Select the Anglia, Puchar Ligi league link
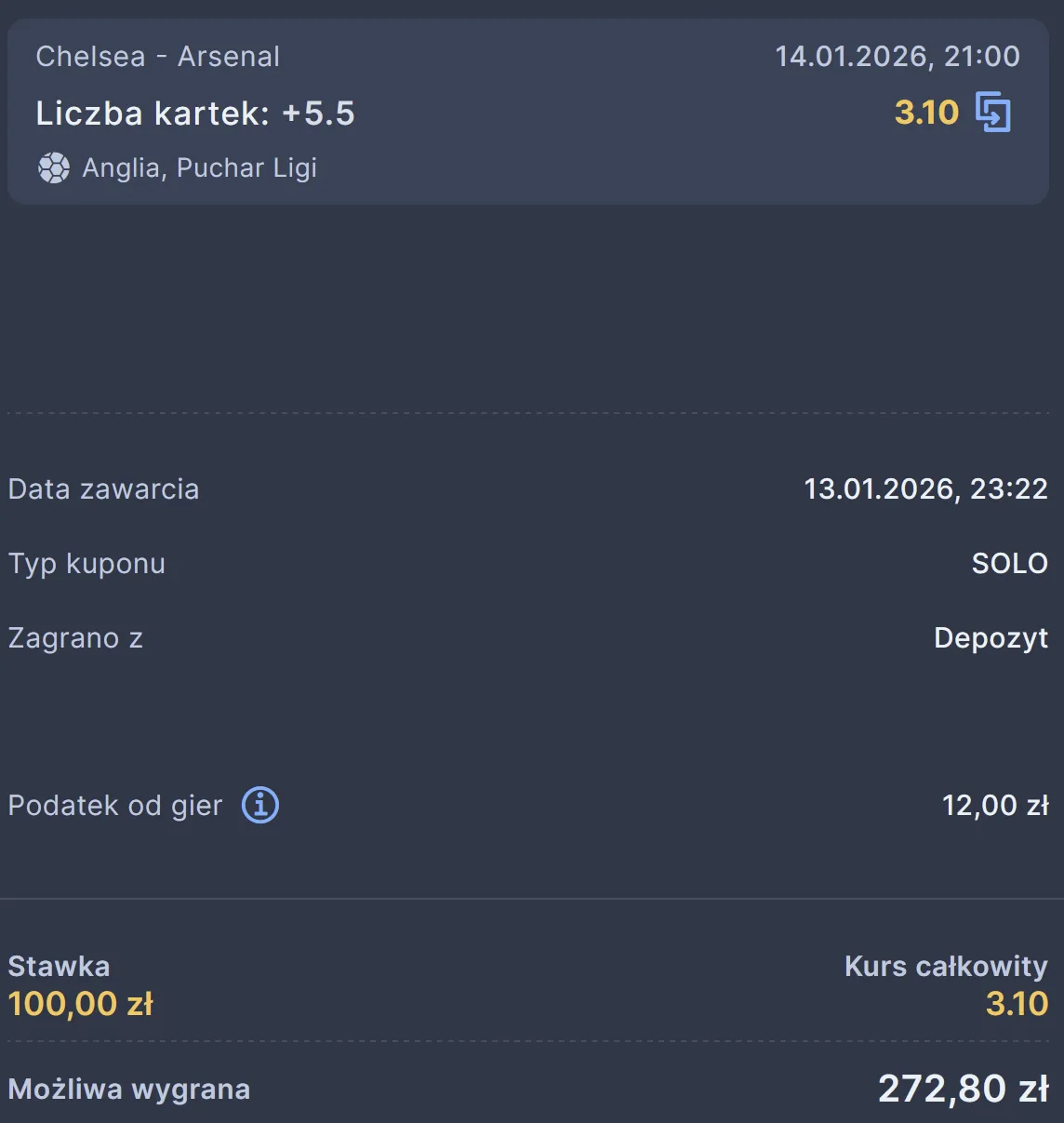 (x=199, y=167)
